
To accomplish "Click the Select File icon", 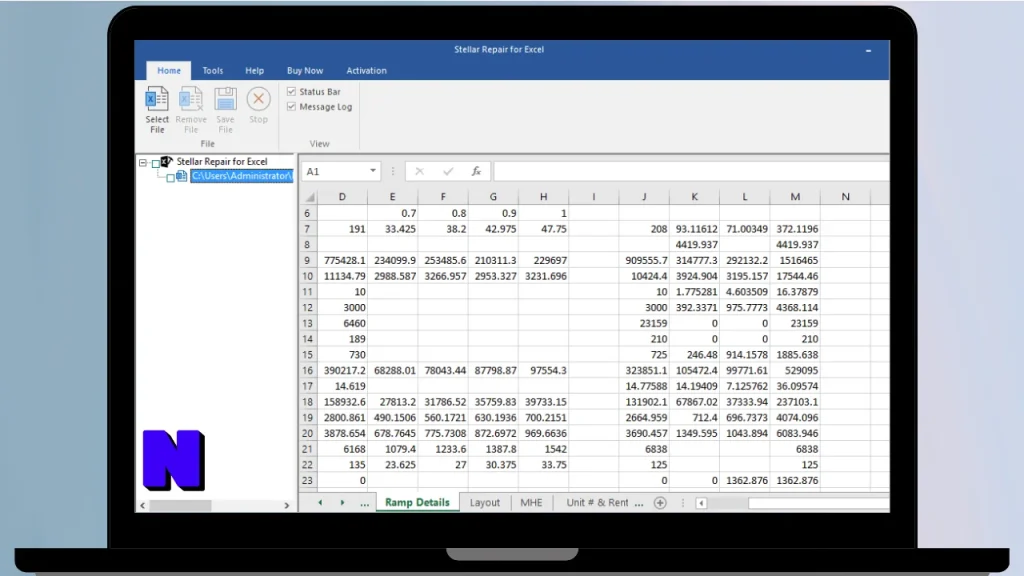I will click(x=157, y=99).
